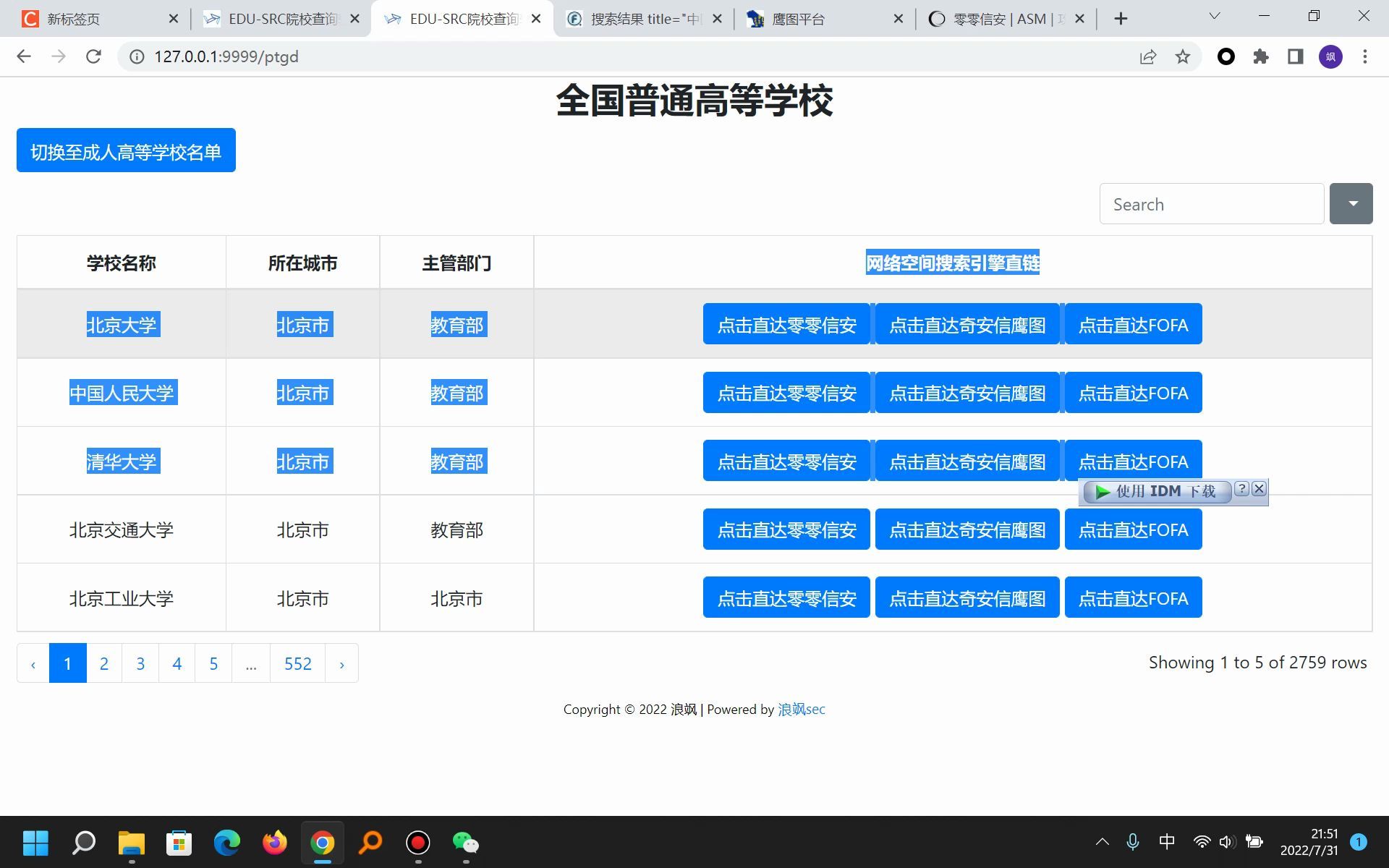Screen dimensions: 1389x868
Task: Select page 5 in pagination
Action: coord(214,662)
